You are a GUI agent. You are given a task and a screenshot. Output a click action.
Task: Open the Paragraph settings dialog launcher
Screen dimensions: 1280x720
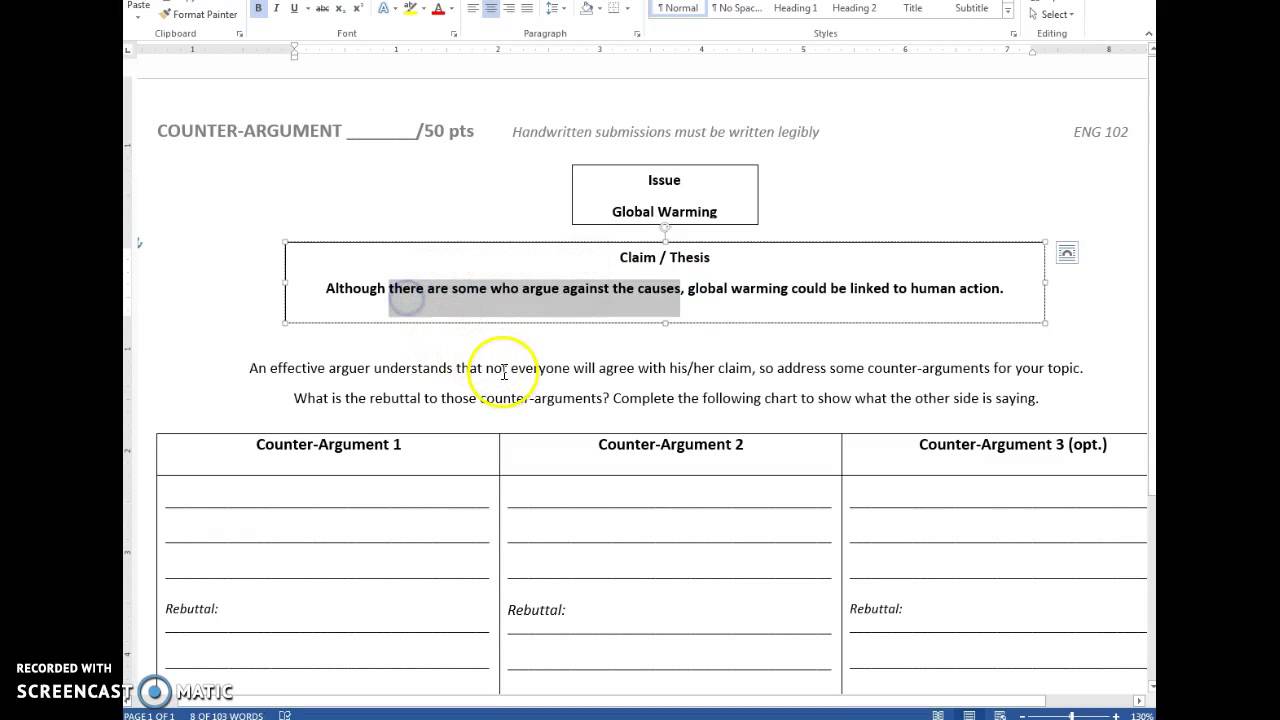pos(637,34)
